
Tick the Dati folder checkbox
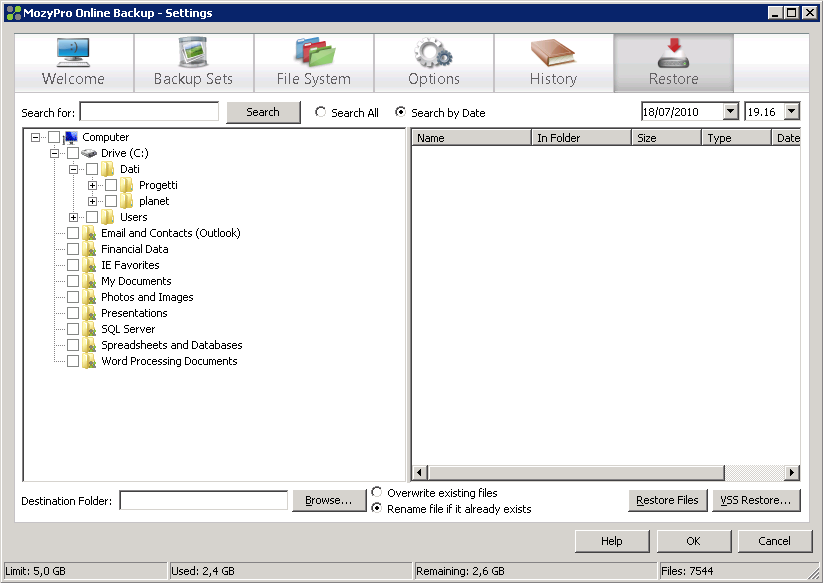tap(92, 169)
